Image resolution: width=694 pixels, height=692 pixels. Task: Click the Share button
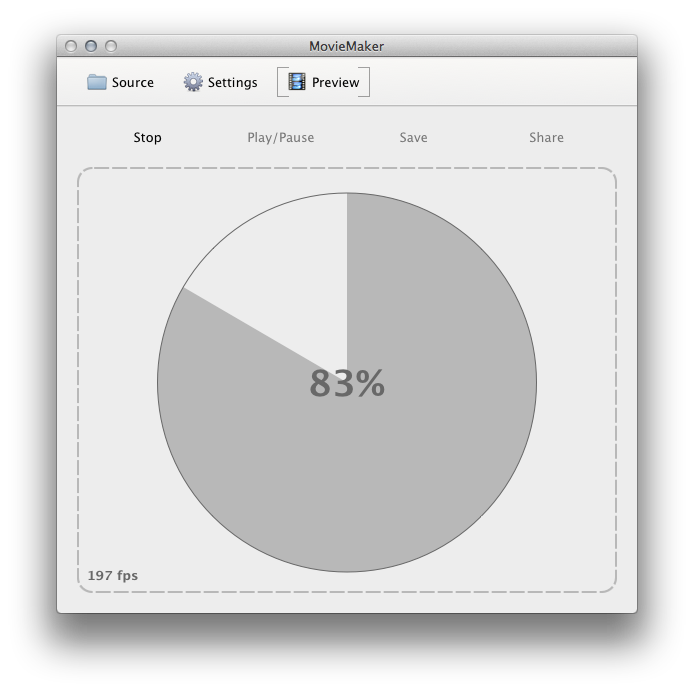[546, 138]
